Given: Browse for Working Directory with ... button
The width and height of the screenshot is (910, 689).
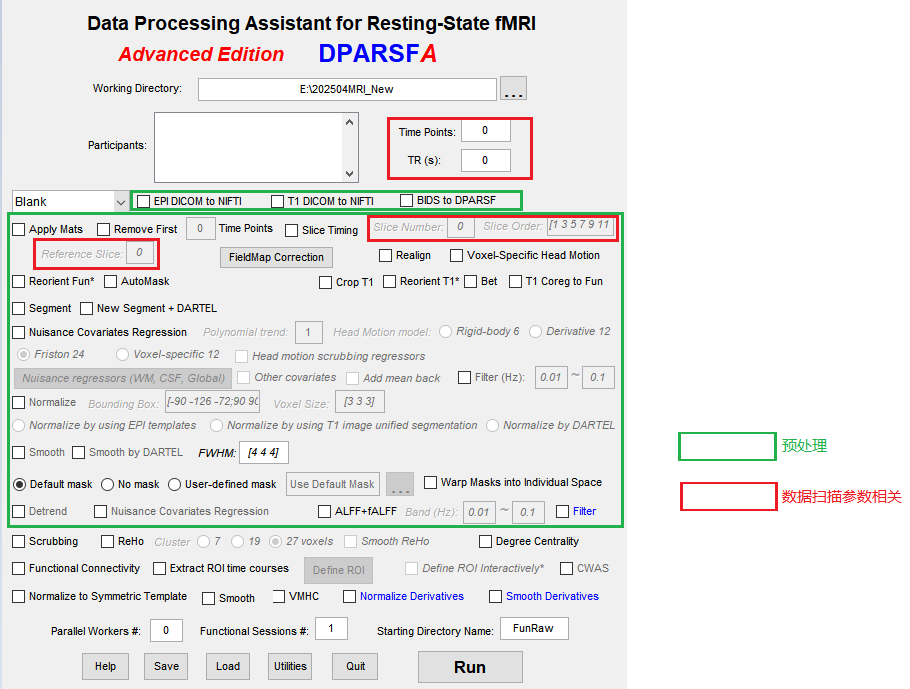Looking at the screenshot, I should 513,88.
